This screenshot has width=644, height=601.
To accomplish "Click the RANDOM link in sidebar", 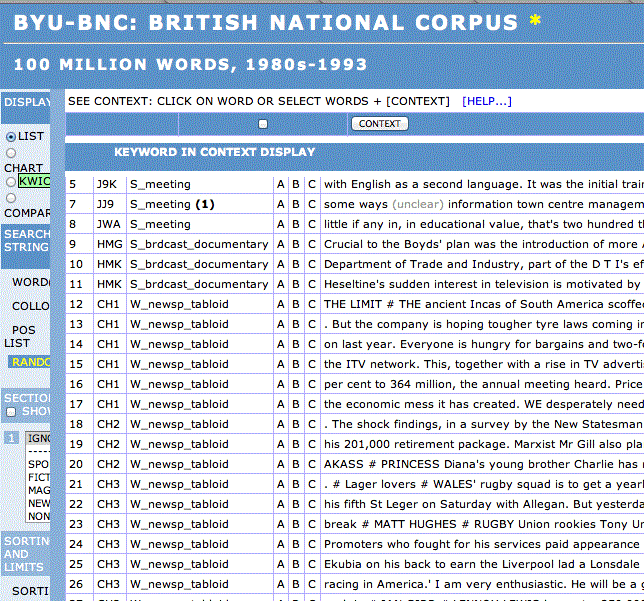I will tap(30, 362).
